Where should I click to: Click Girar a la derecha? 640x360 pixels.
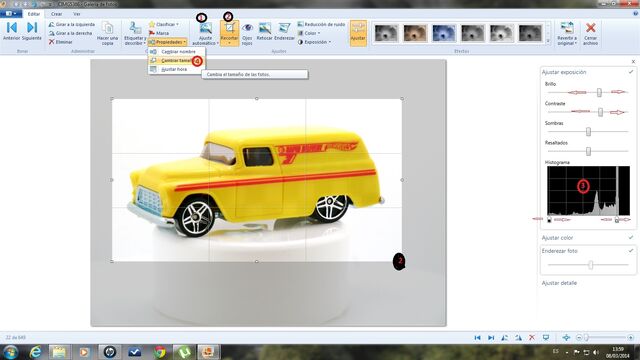(x=70, y=33)
